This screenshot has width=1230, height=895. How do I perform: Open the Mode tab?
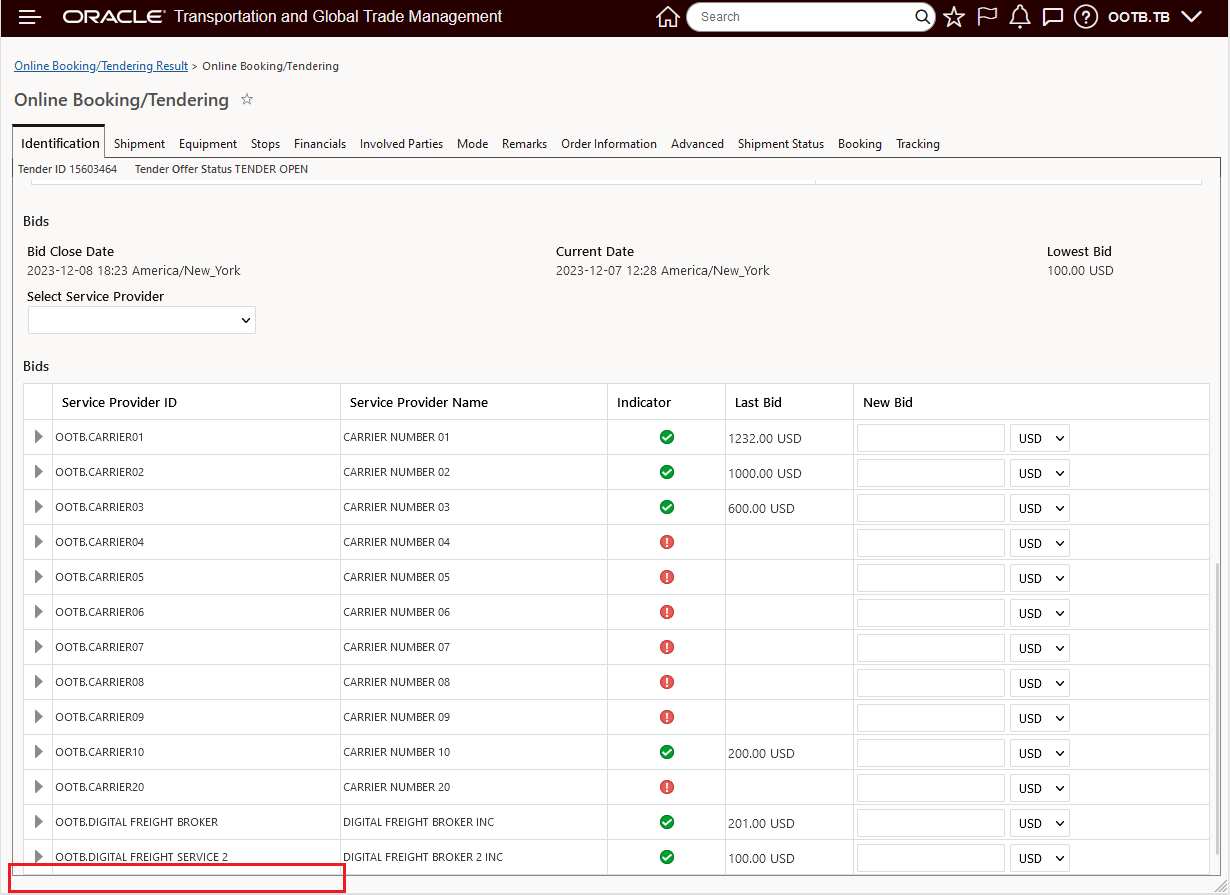472,144
